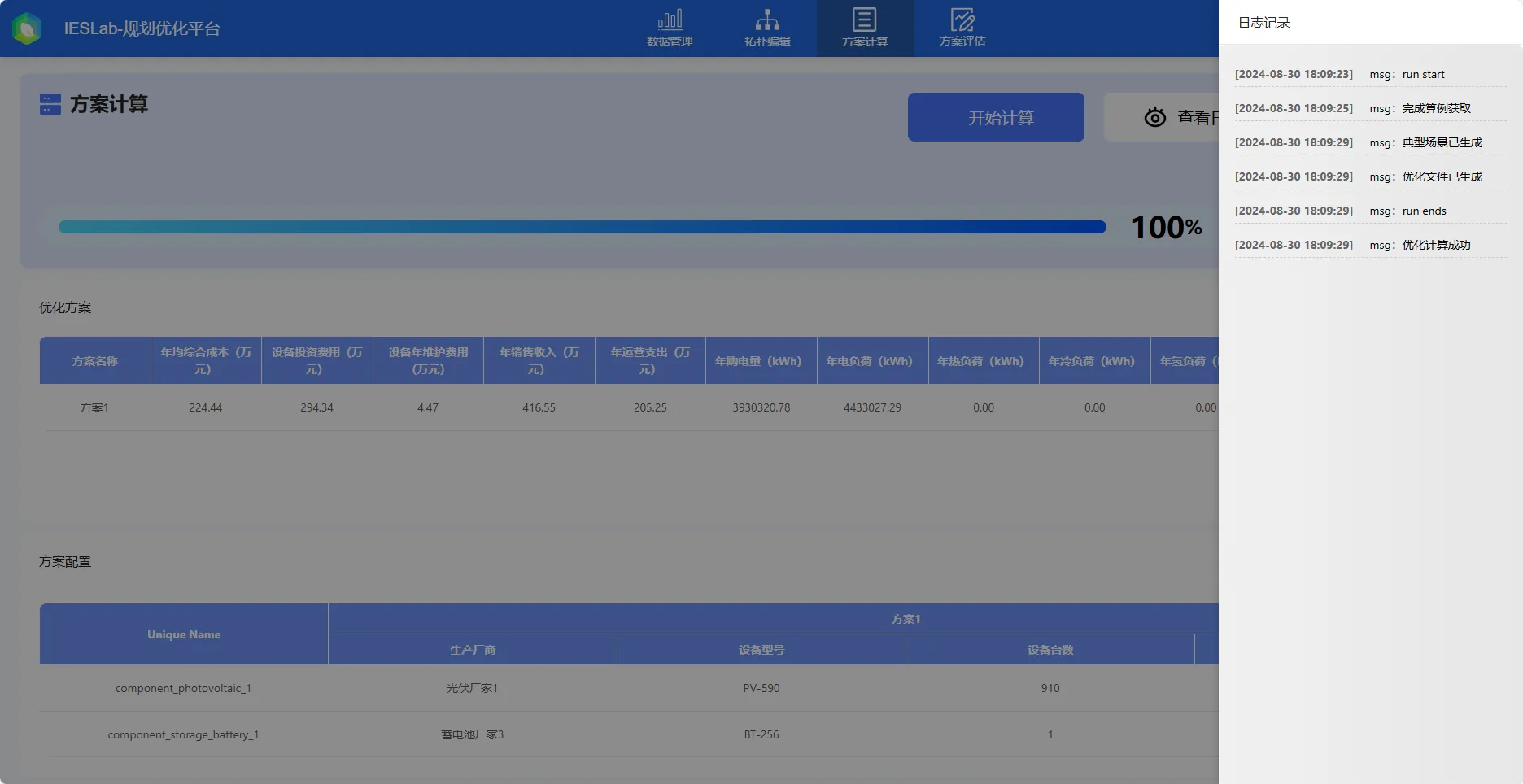Click the 416.55 sales income cell
1523x784 pixels.
pos(539,407)
